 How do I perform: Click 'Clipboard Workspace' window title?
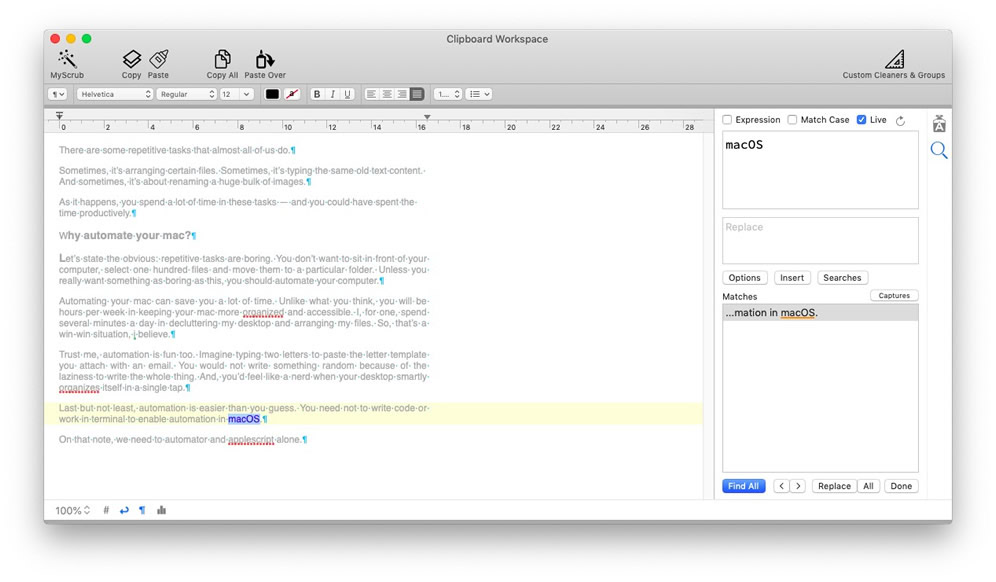coord(497,39)
